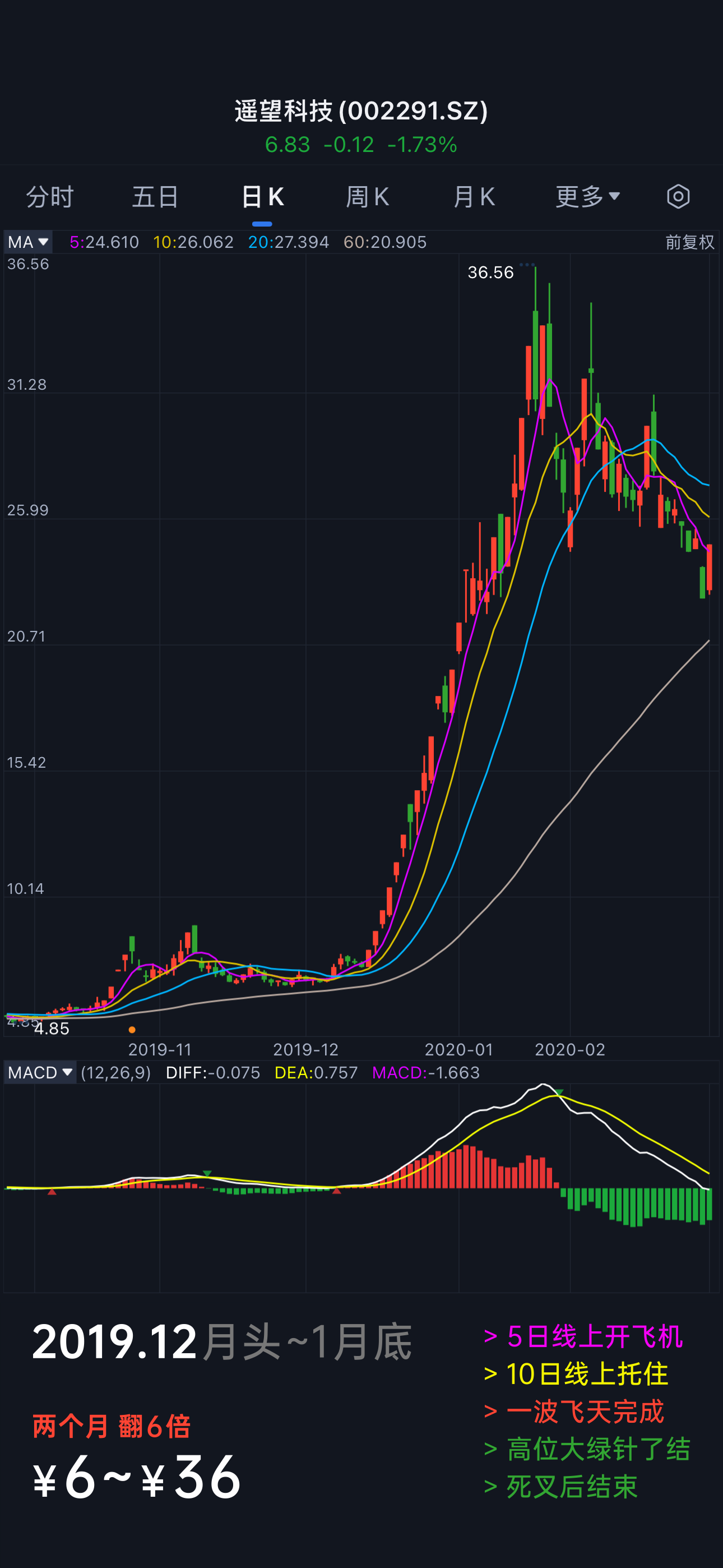Viewport: 723px width, 1568px height.
Task: Tap the three dots above the 36.56 high label
Action: [527, 265]
